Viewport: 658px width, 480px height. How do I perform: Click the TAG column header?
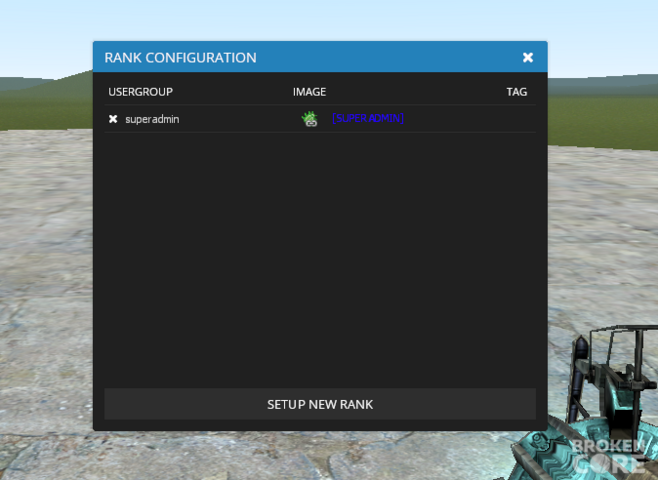[517, 92]
